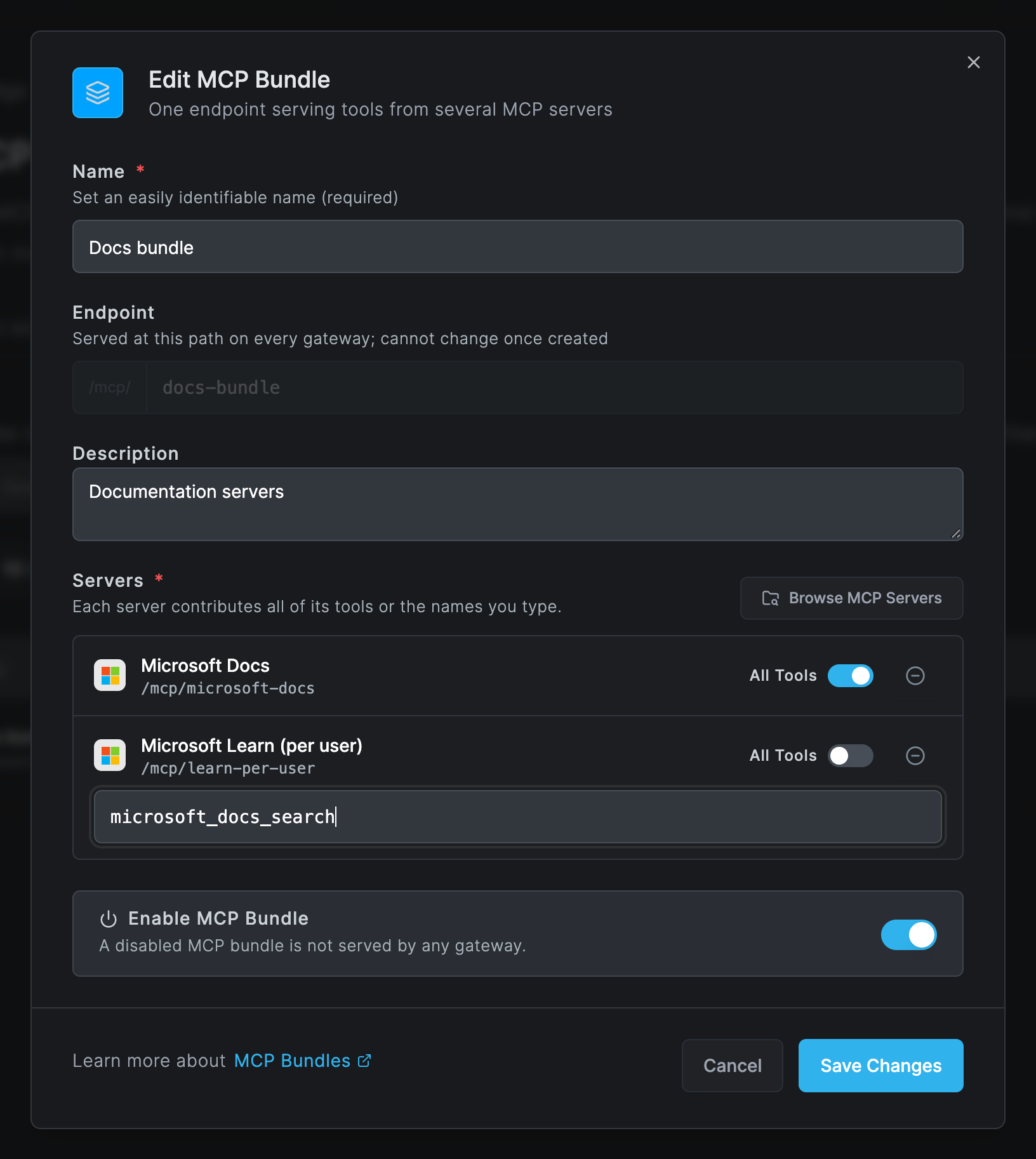The image size is (1036, 1159).
Task: Click the microsoft_docs_search tool names field
Action: (518, 817)
